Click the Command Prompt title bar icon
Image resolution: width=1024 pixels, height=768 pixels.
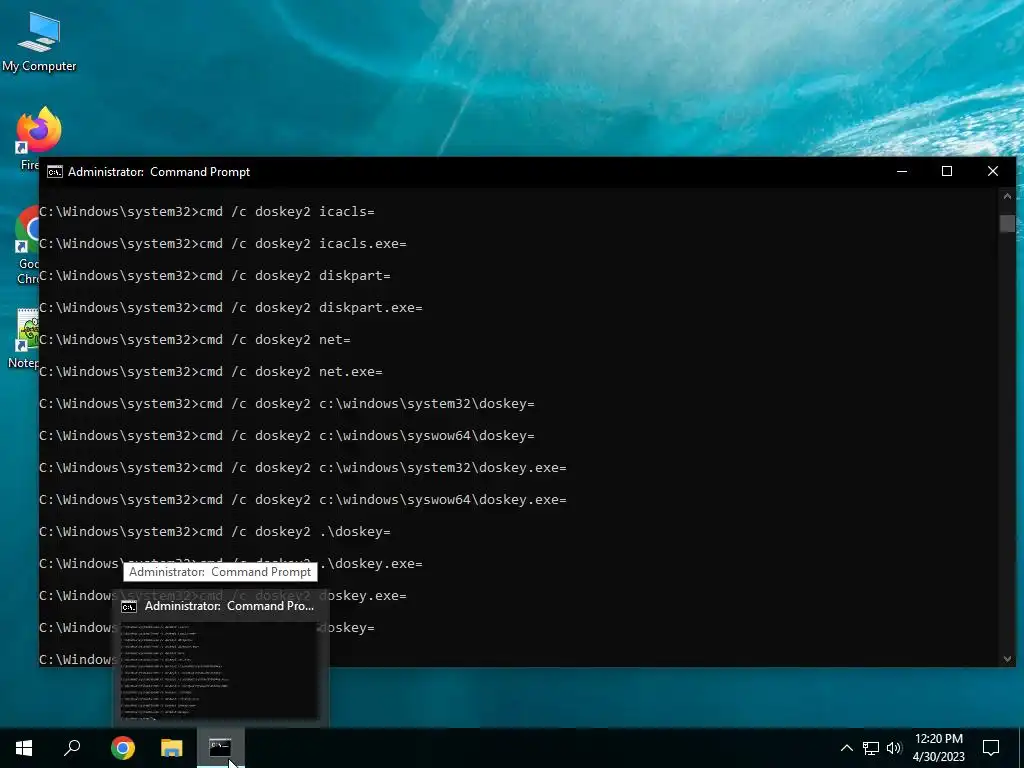55,172
